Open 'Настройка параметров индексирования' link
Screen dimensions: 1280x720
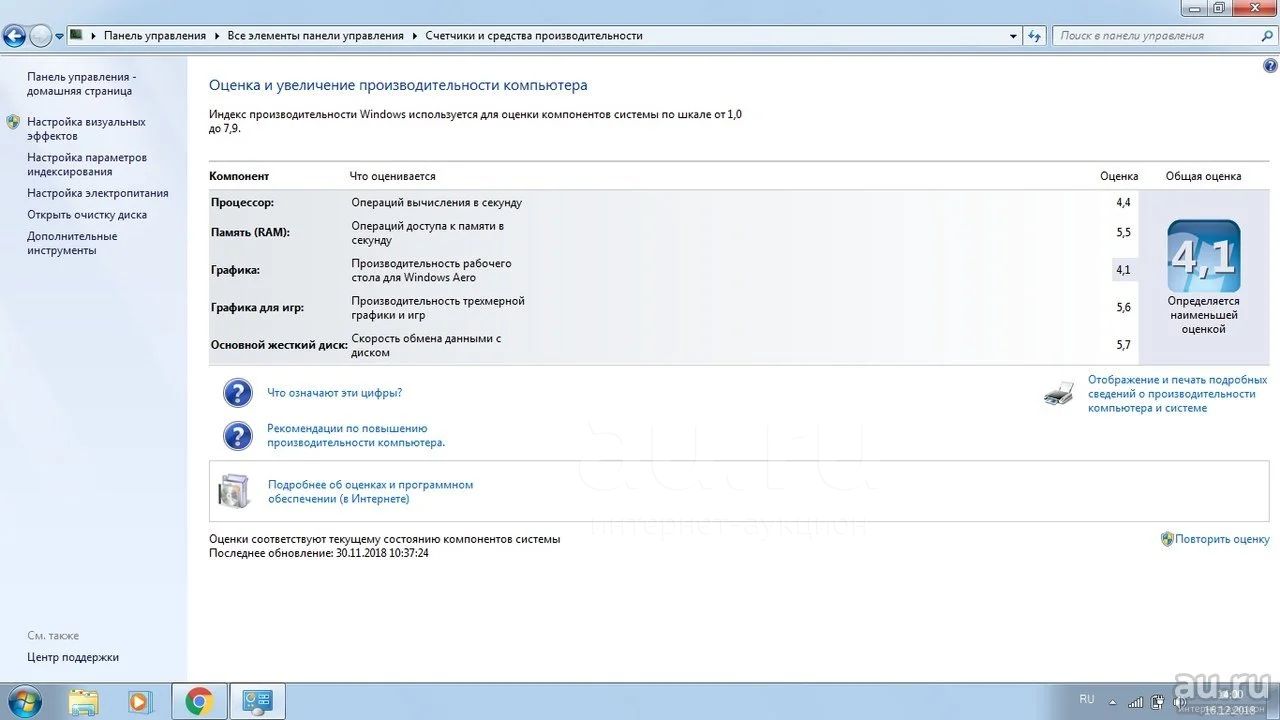[x=87, y=165]
